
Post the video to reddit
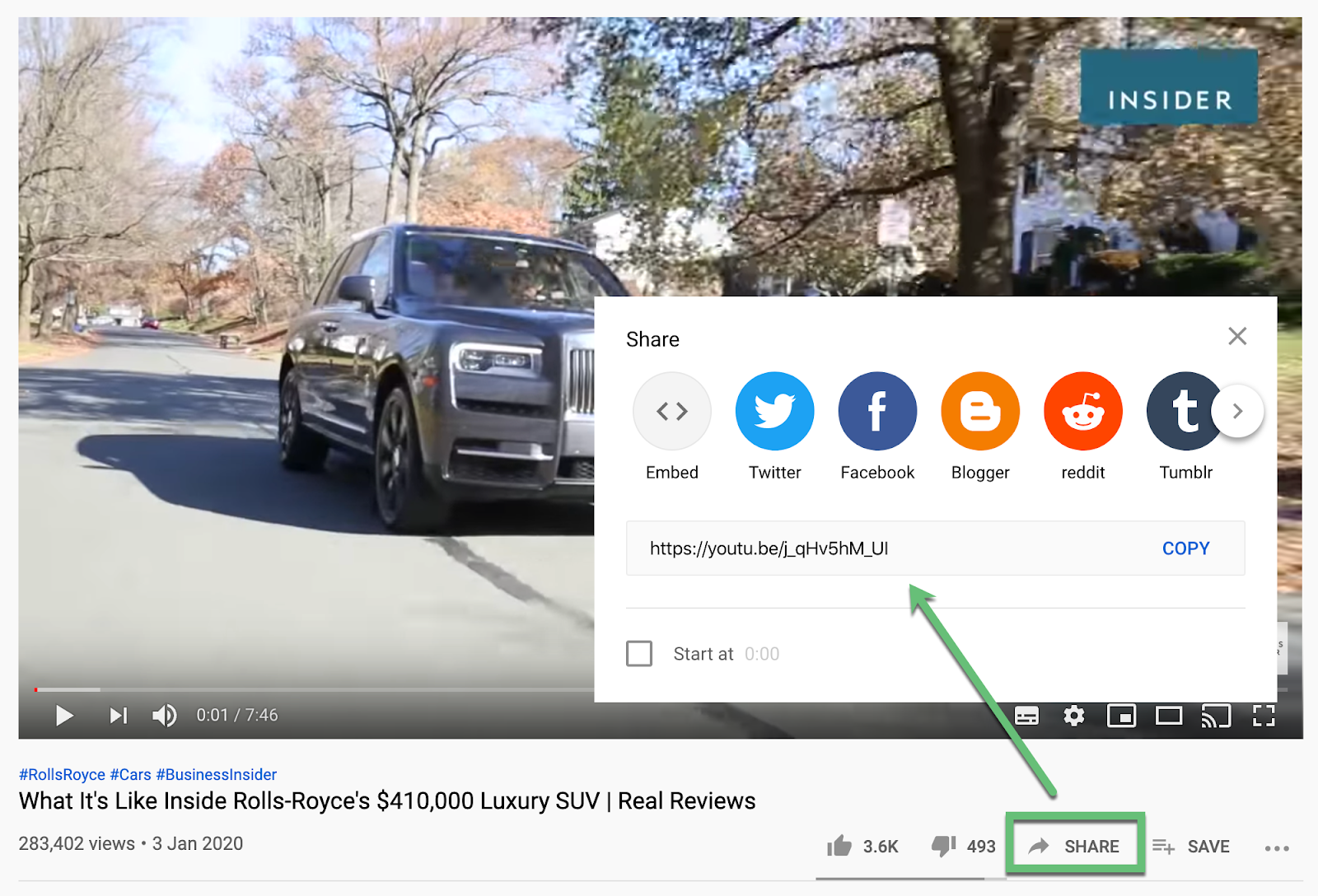pyautogui.click(x=1082, y=411)
